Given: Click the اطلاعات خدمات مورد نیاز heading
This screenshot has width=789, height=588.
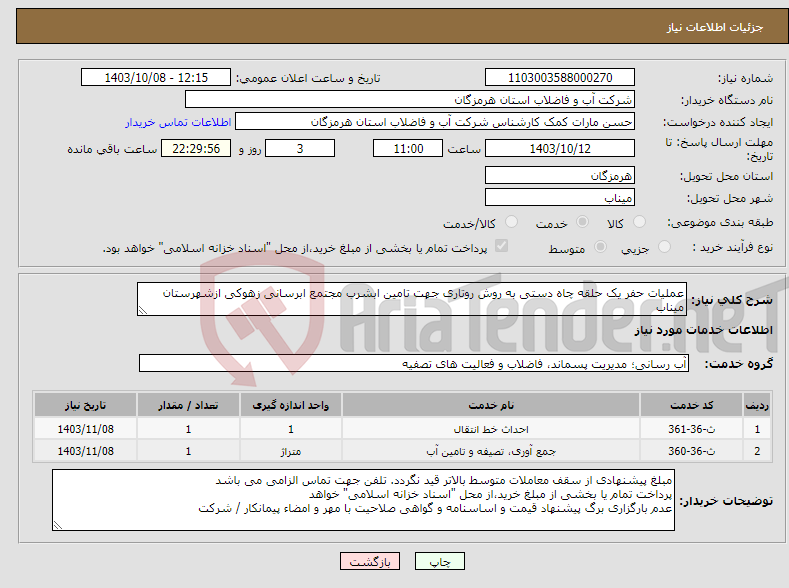Looking at the screenshot, I should 703,330.
